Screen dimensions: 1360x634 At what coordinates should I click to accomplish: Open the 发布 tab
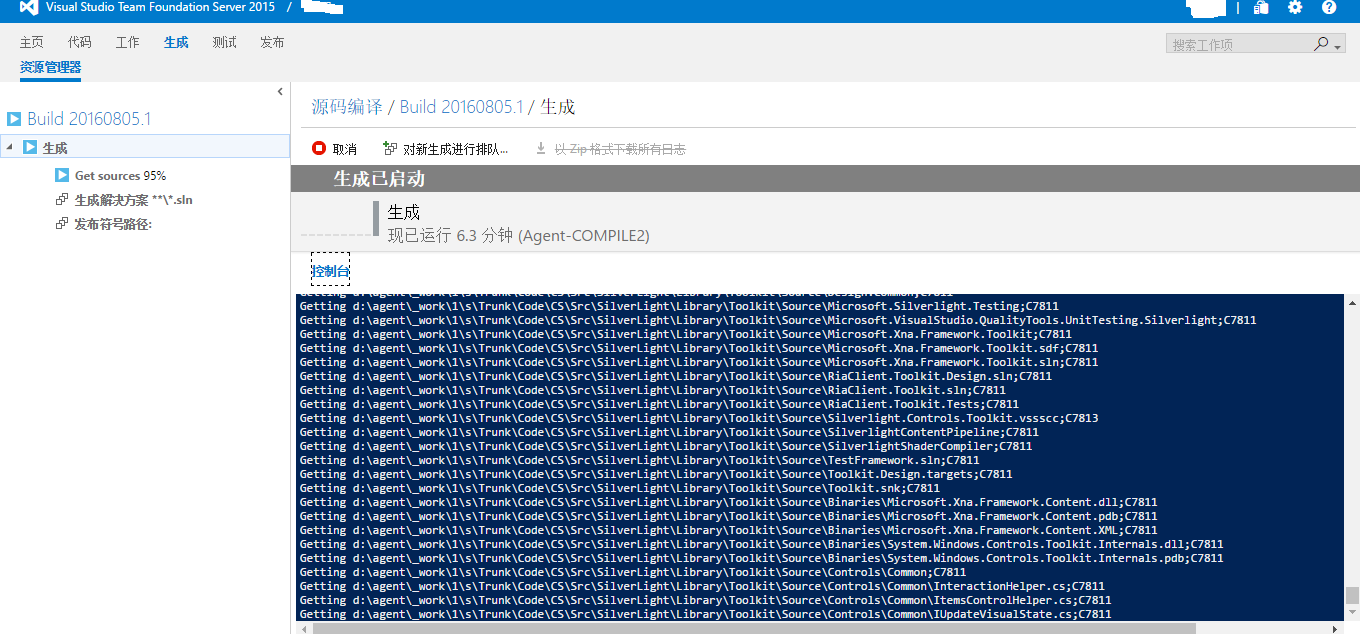[272, 42]
